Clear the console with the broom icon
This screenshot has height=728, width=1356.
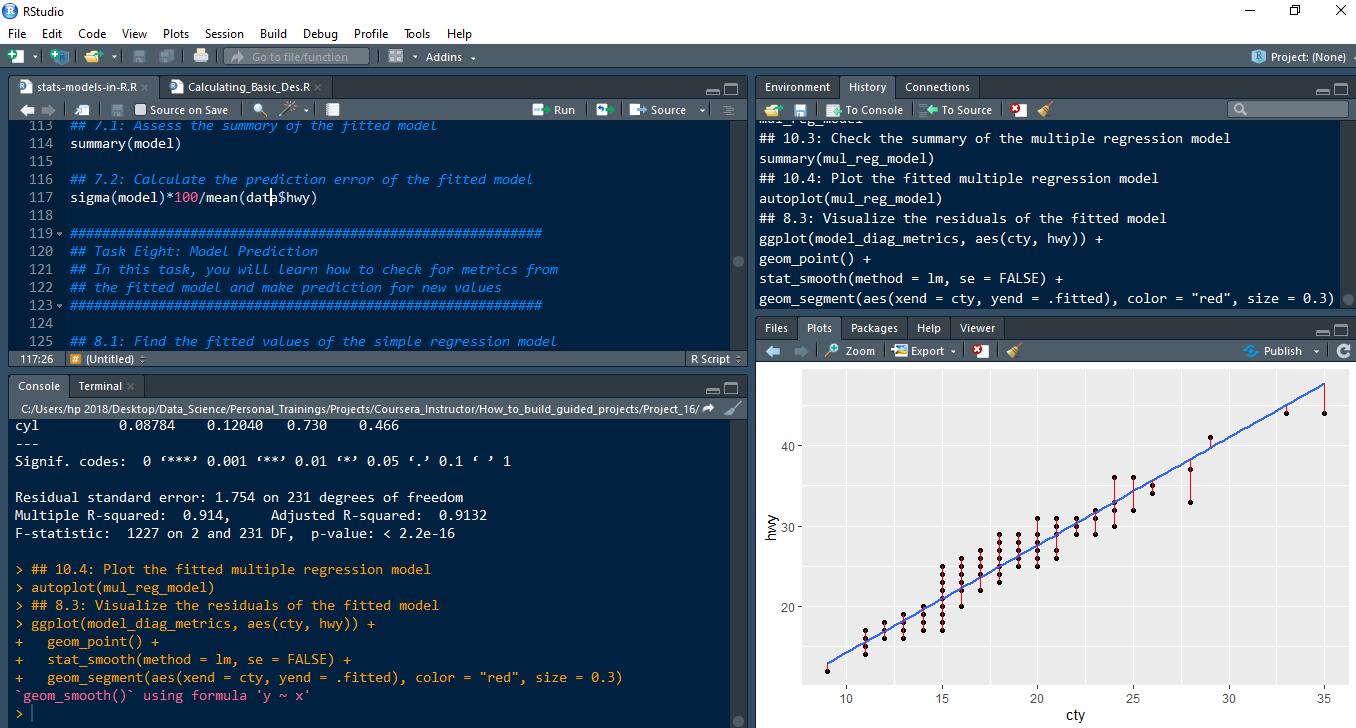[732, 409]
